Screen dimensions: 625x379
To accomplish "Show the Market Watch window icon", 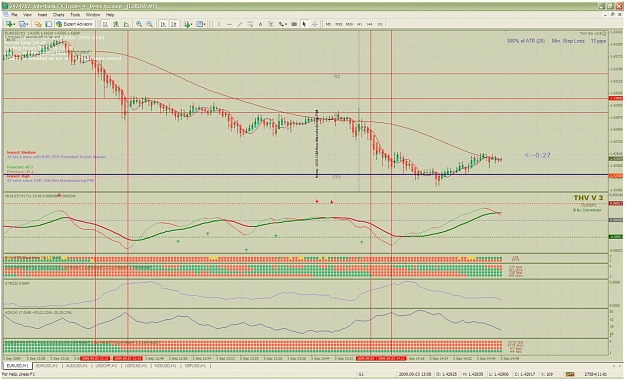I will coord(38,24).
